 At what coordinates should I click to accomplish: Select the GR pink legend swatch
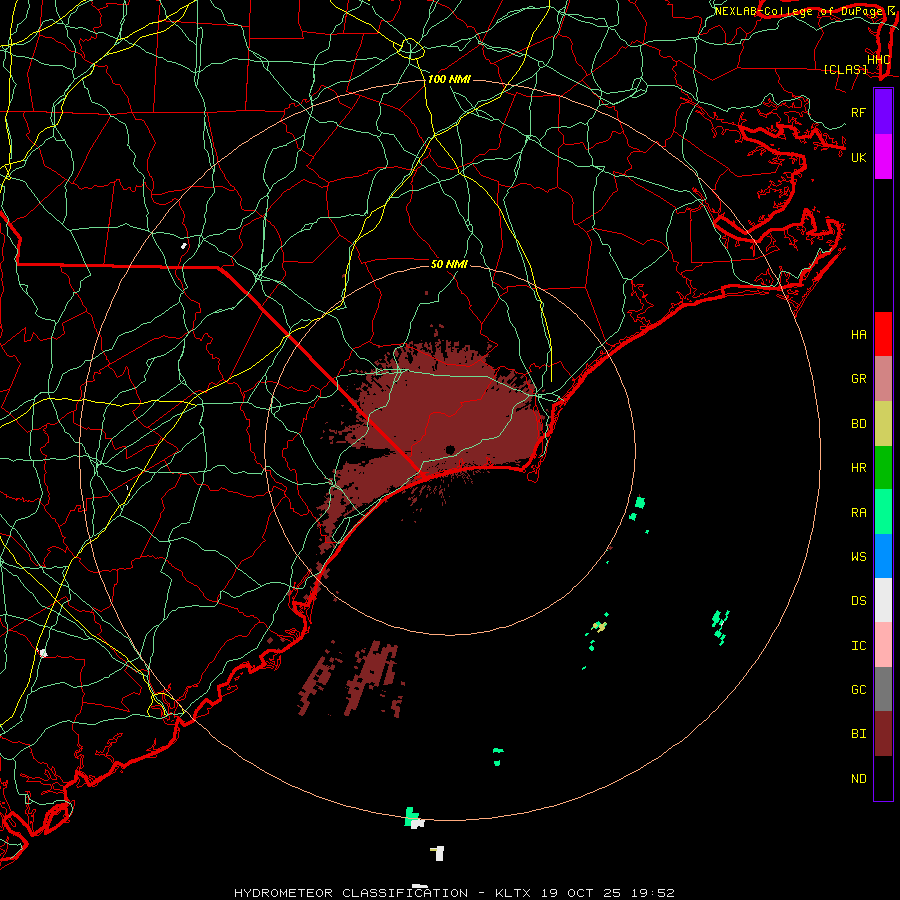tap(883, 379)
